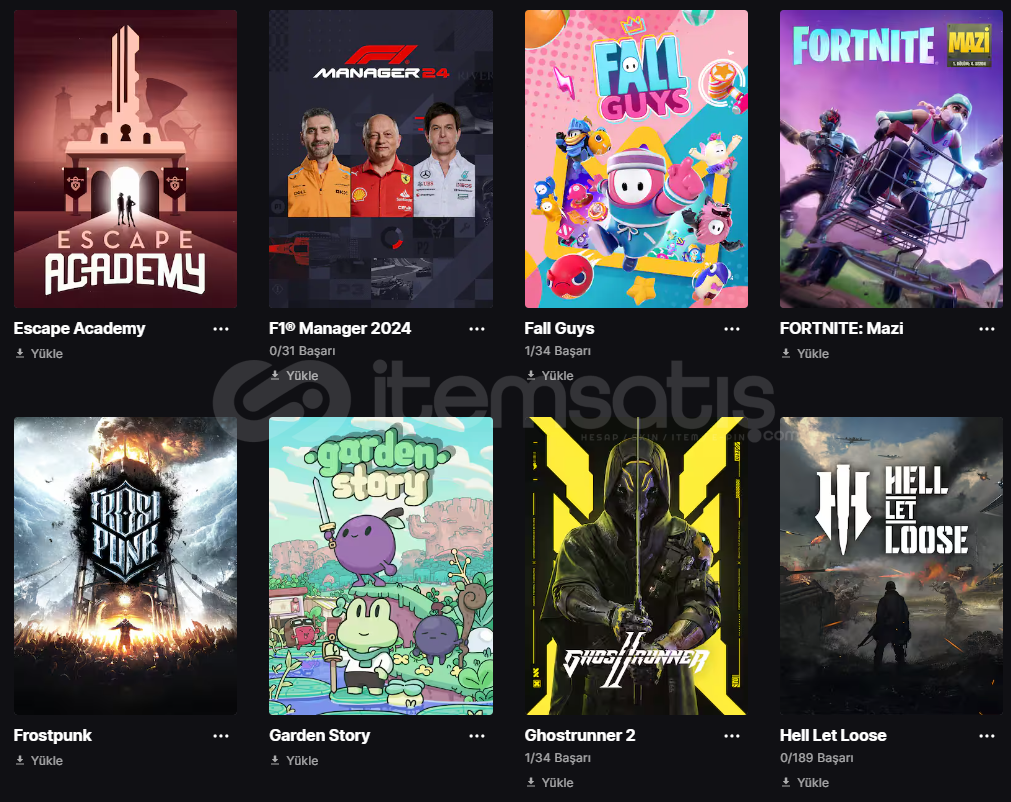Image resolution: width=1011 pixels, height=802 pixels.
Task: Click Yükle under Fall Guys
Action: [x=549, y=375]
